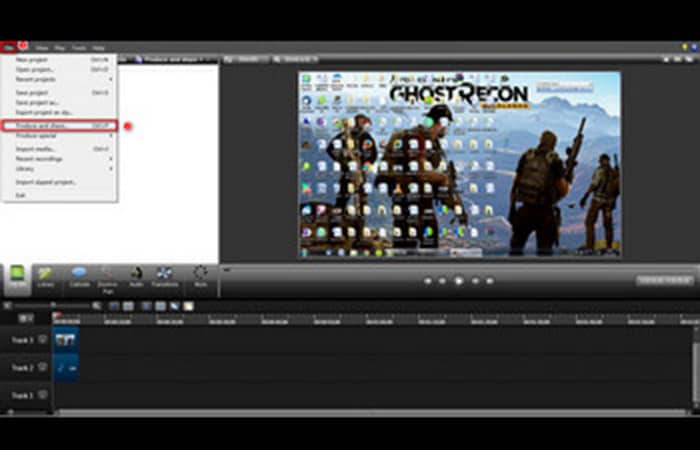This screenshot has height=450, width=700.
Task: Toggle the lock on Track 2
Action: point(43,368)
